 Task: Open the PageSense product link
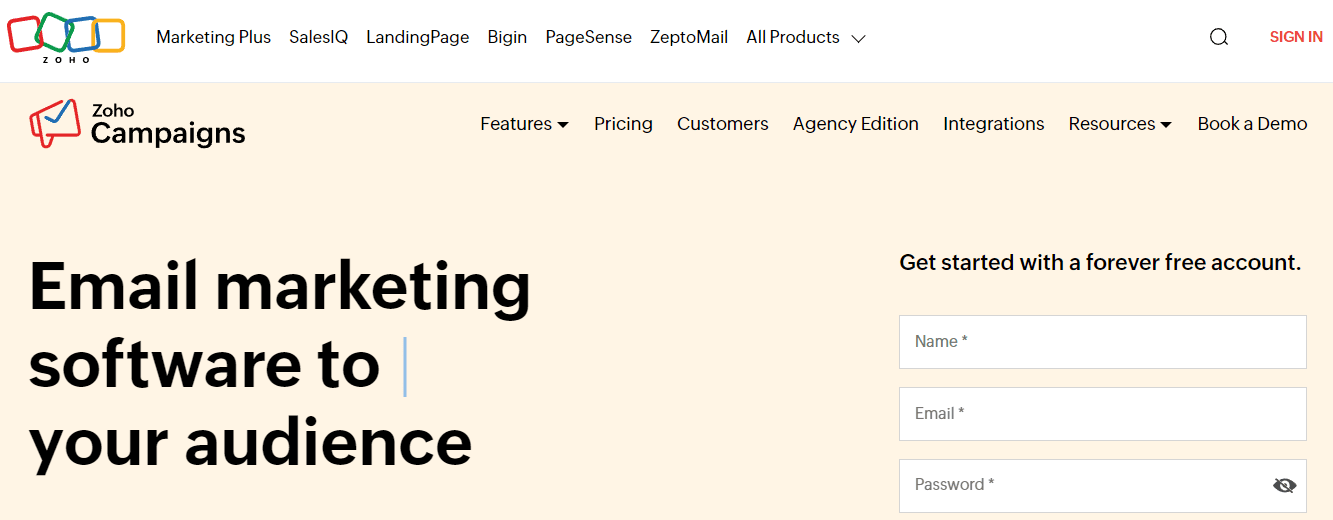point(588,37)
